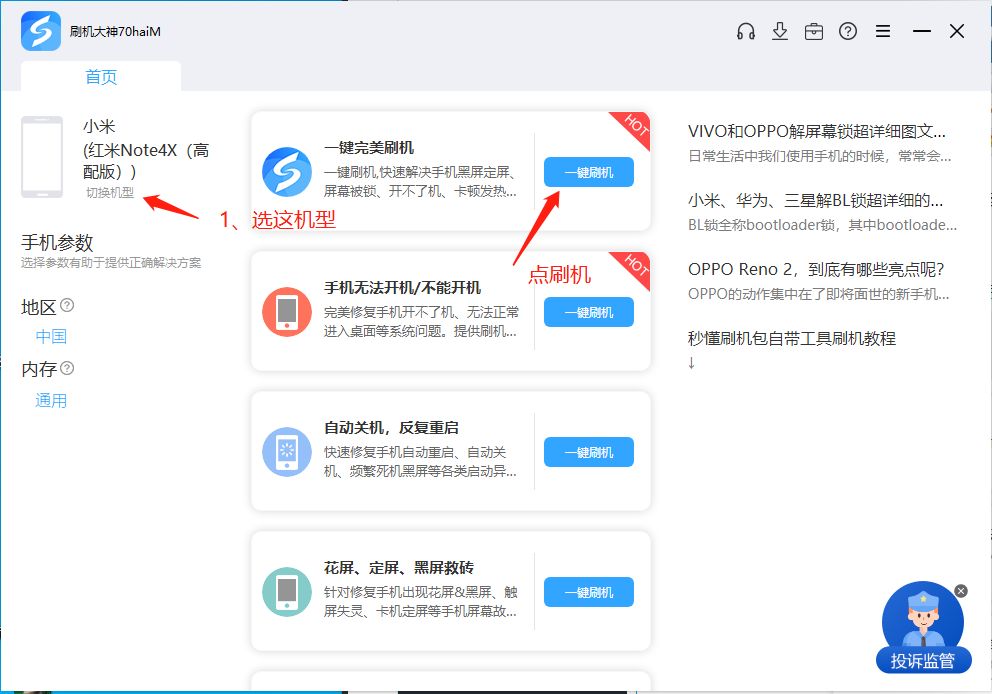The width and height of the screenshot is (992, 694).
Task: Click the 花屏、定屏 teal phone icon
Action: pyautogui.click(x=287, y=592)
